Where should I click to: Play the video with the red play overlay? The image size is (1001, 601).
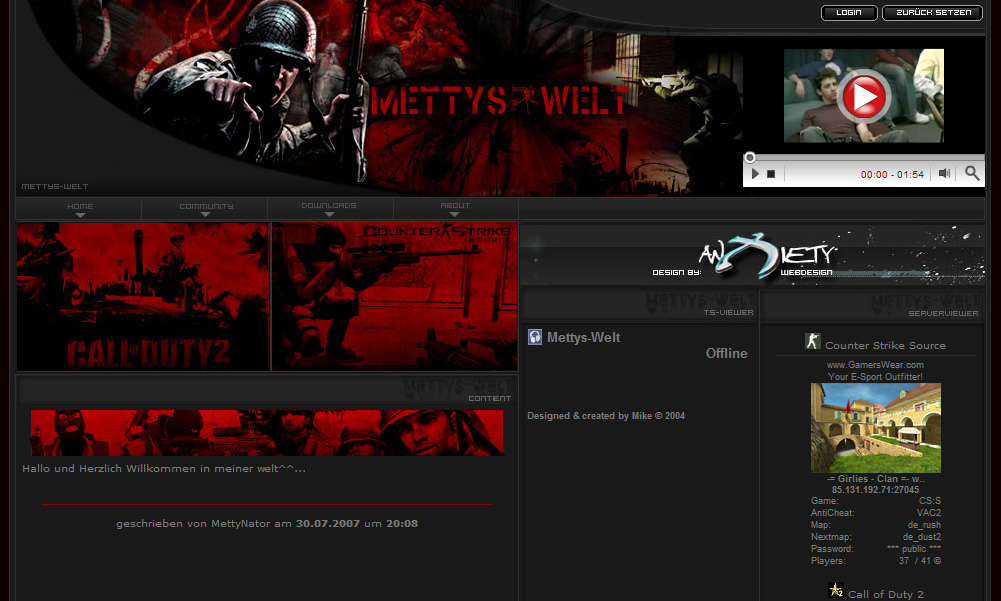(864, 96)
